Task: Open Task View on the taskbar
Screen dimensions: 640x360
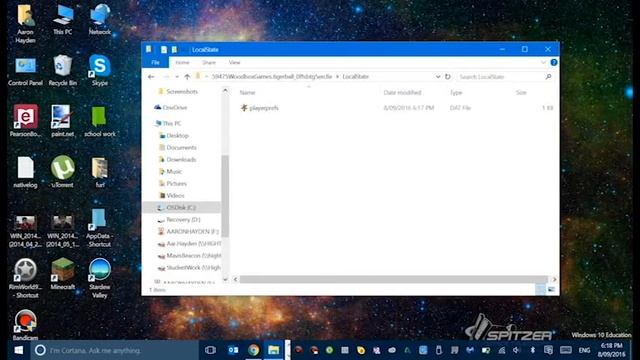Action: click(210, 350)
